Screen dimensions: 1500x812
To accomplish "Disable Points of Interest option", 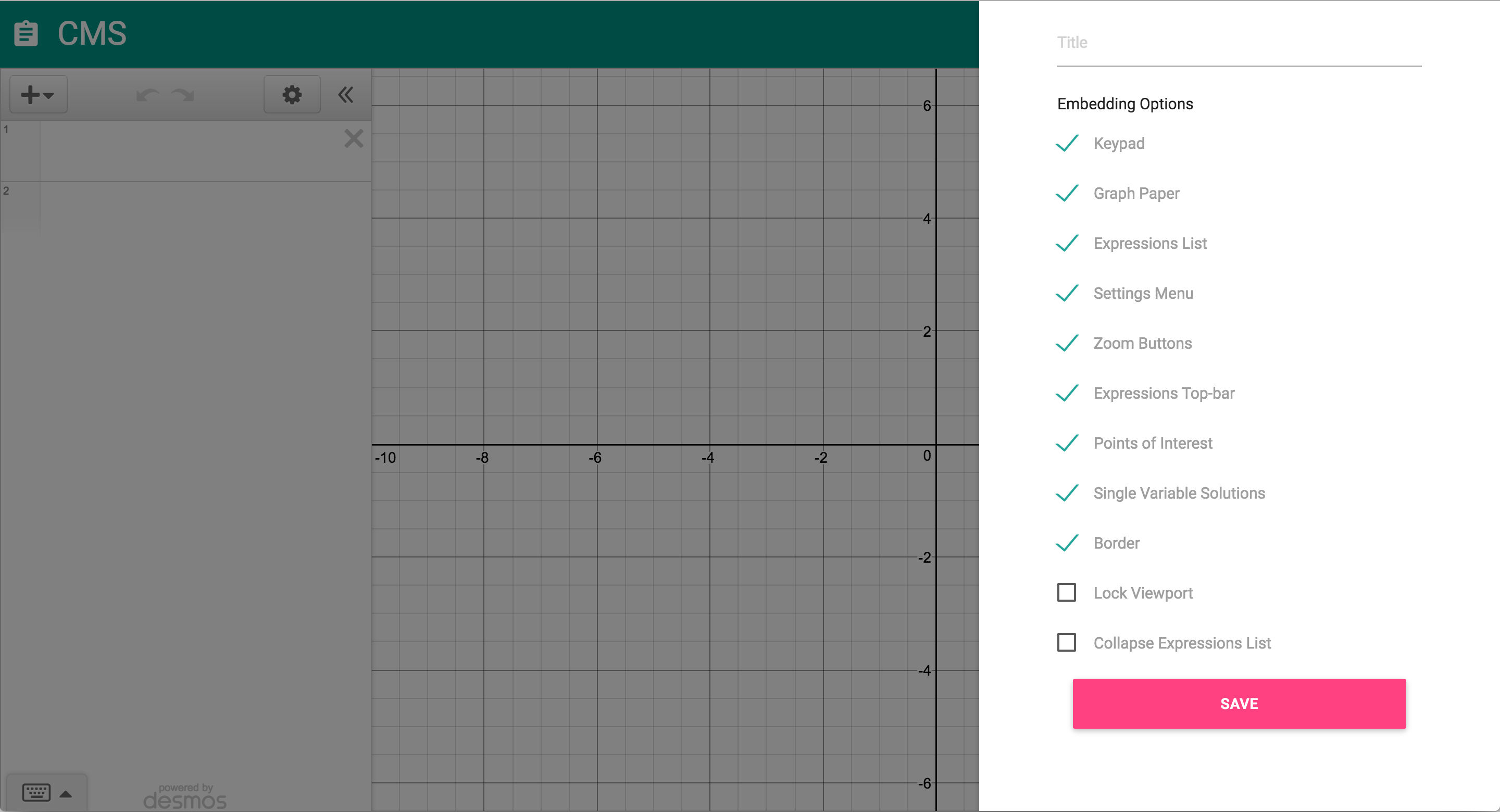I will point(1067,443).
